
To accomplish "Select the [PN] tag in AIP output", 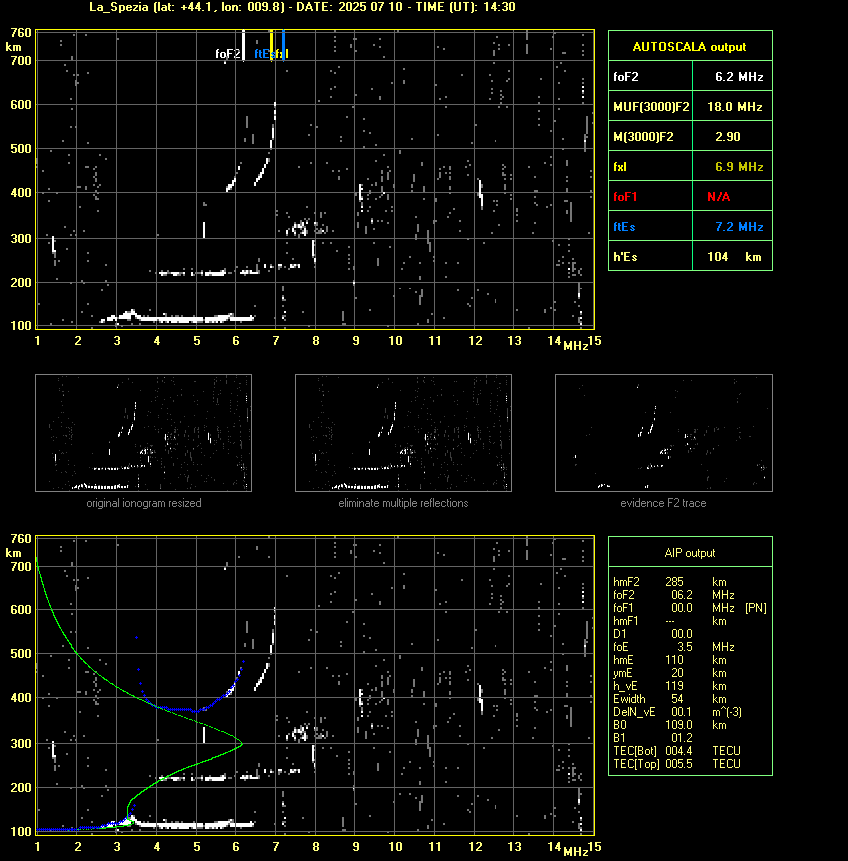I will pos(756,608).
